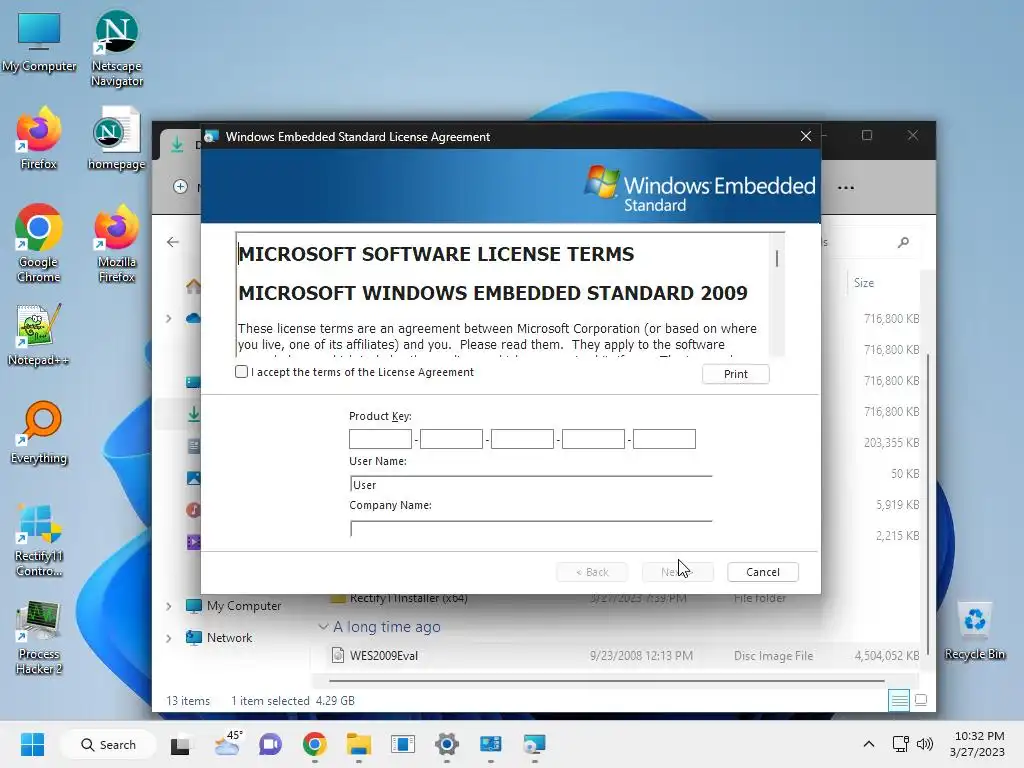Click the search magnifier in File Explorer
Image resolution: width=1024 pixels, height=768 pixels.
click(x=903, y=242)
